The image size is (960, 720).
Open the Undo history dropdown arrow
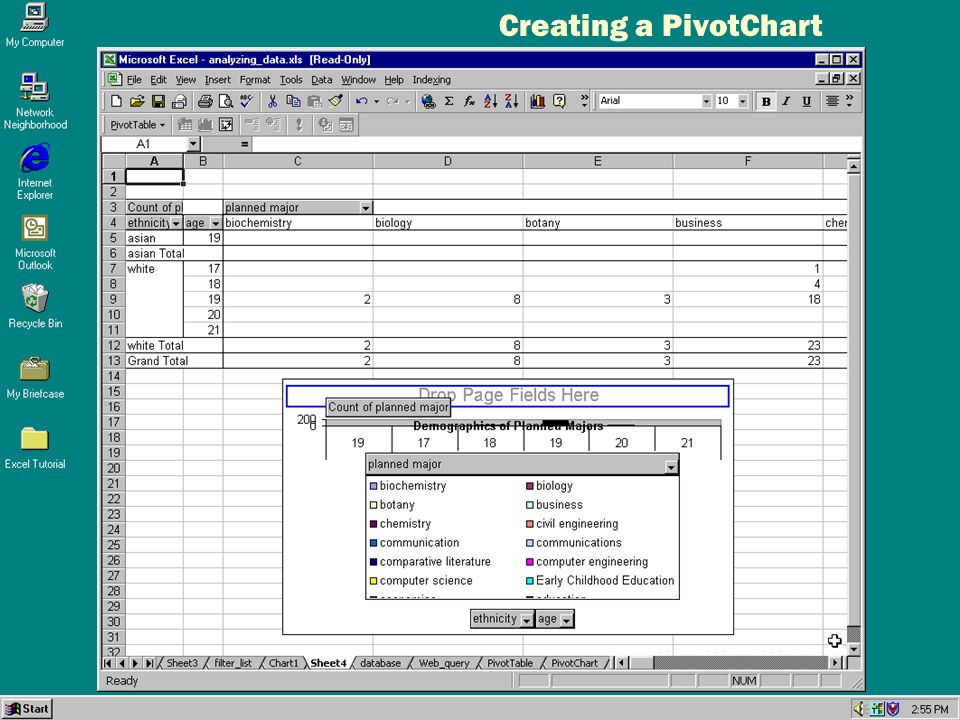pyautogui.click(x=376, y=102)
